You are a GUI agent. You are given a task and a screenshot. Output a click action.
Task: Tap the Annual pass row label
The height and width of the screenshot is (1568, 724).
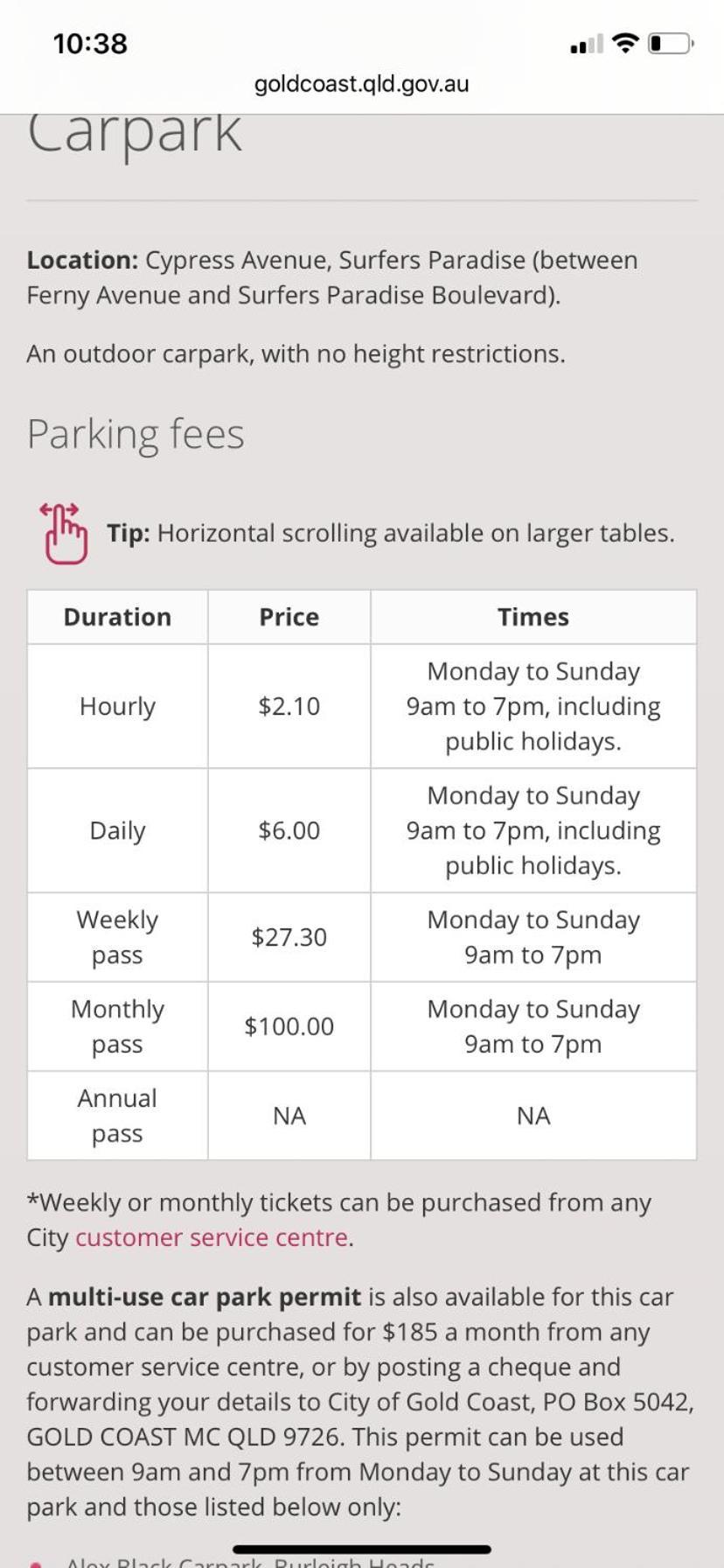point(117,1116)
